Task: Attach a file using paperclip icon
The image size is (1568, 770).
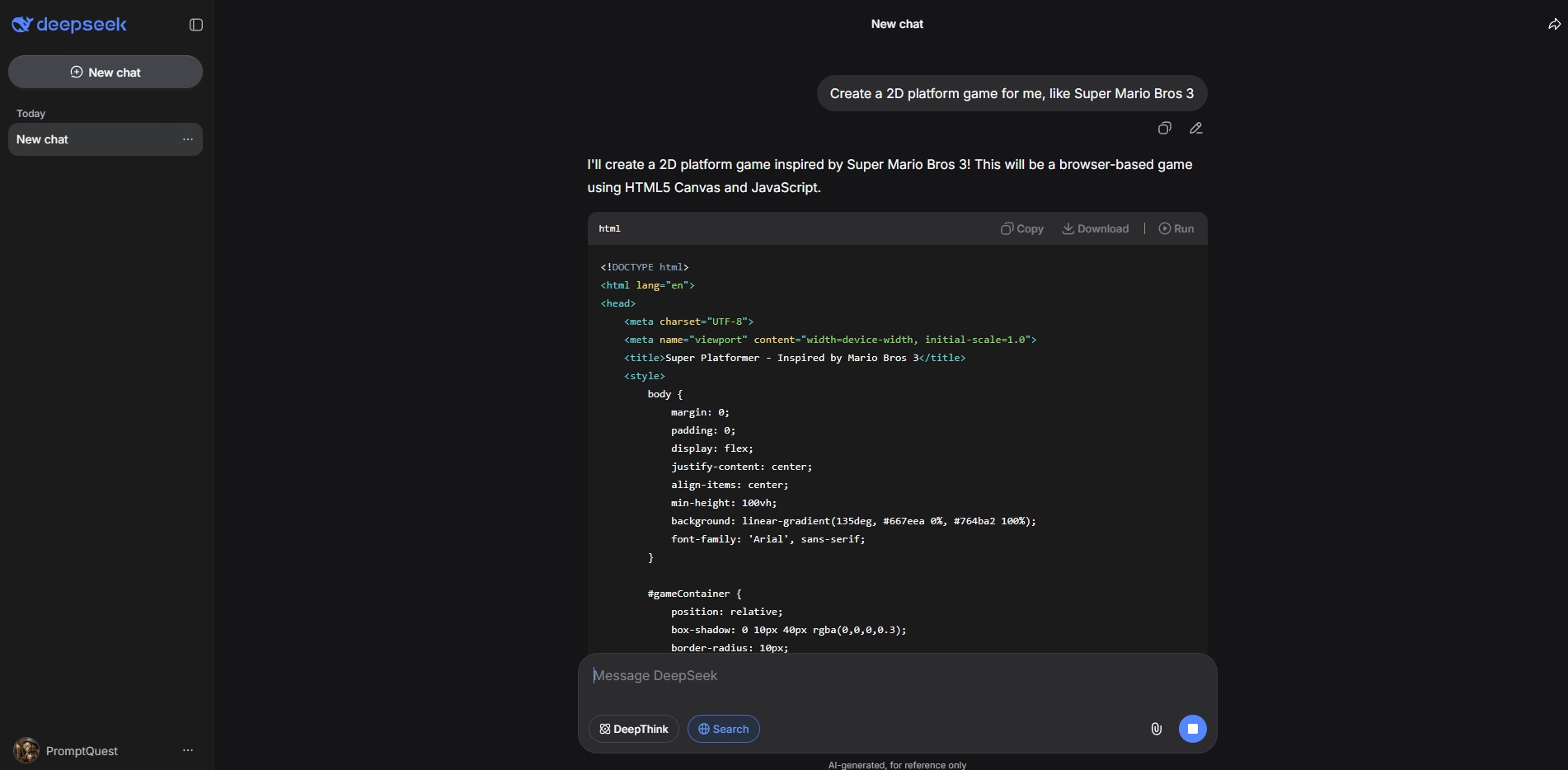Action: click(1156, 729)
